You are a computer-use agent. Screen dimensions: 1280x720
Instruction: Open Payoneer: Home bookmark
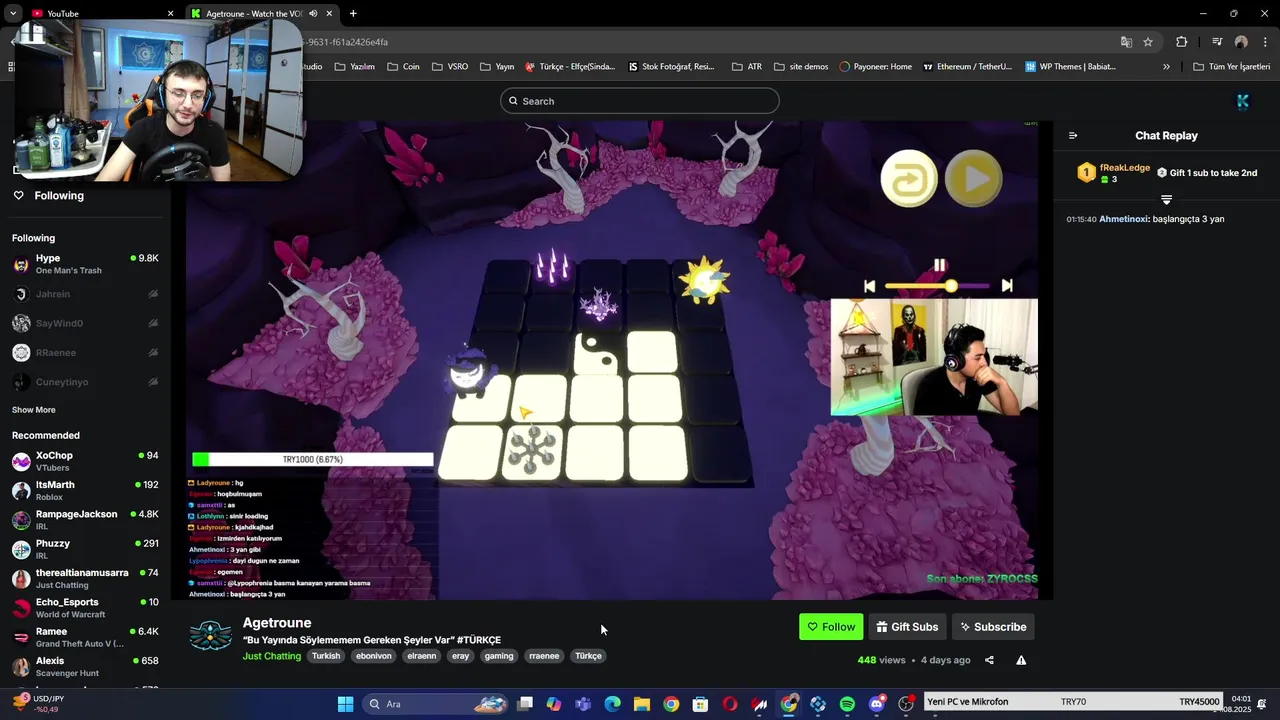pyautogui.click(x=875, y=67)
